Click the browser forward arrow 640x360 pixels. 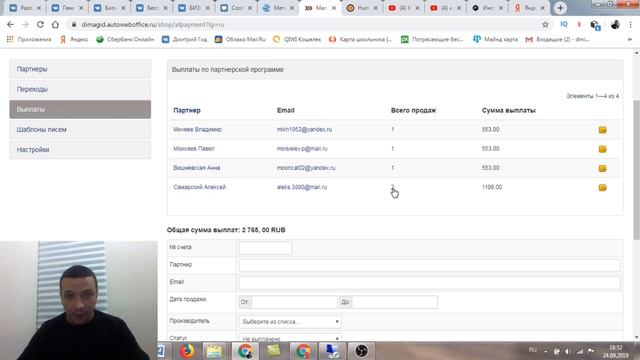tap(25, 24)
